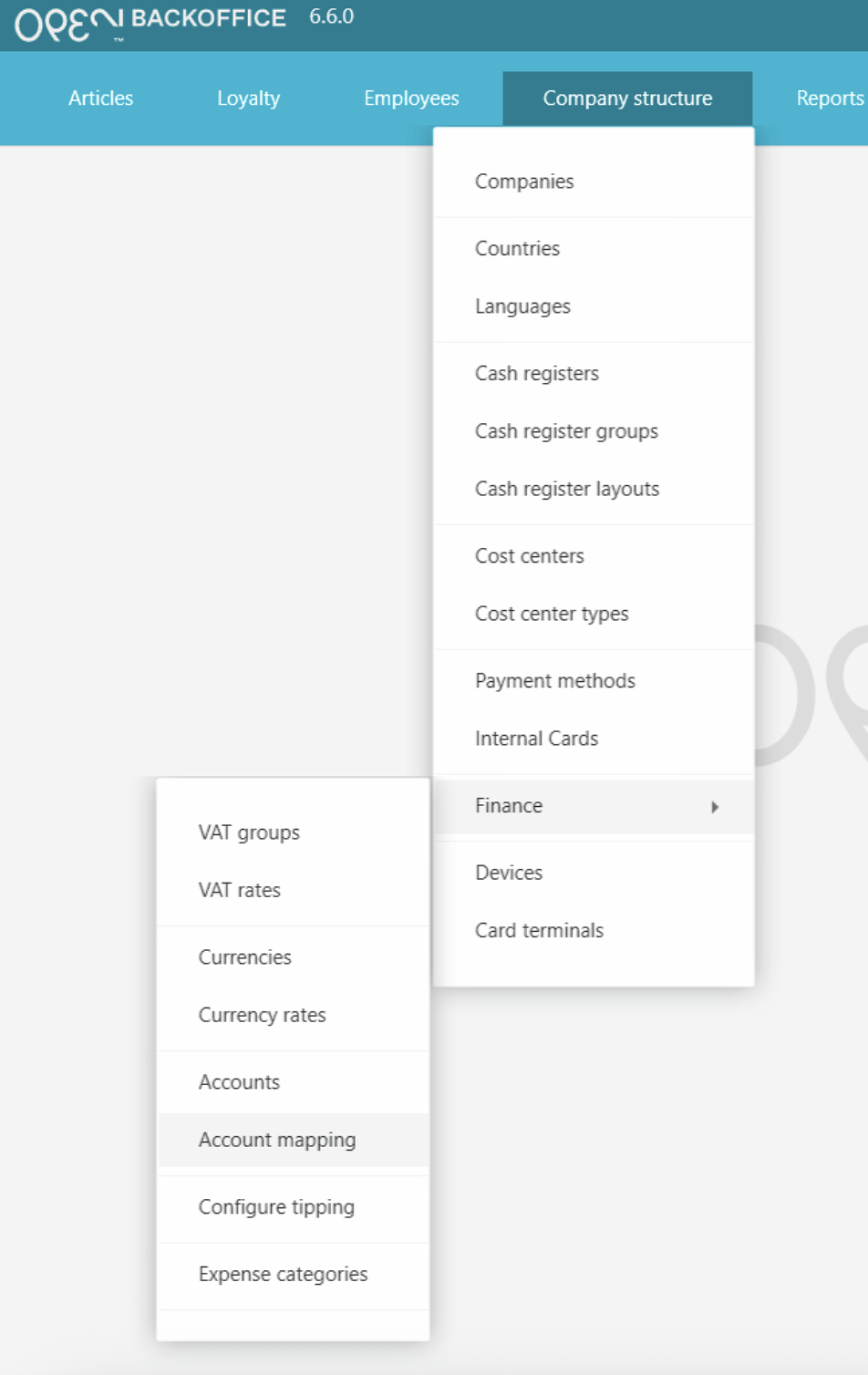The height and width of the screenshot is (1375, 868).
Task: Open Cash registers page
Action: point(537,373)
